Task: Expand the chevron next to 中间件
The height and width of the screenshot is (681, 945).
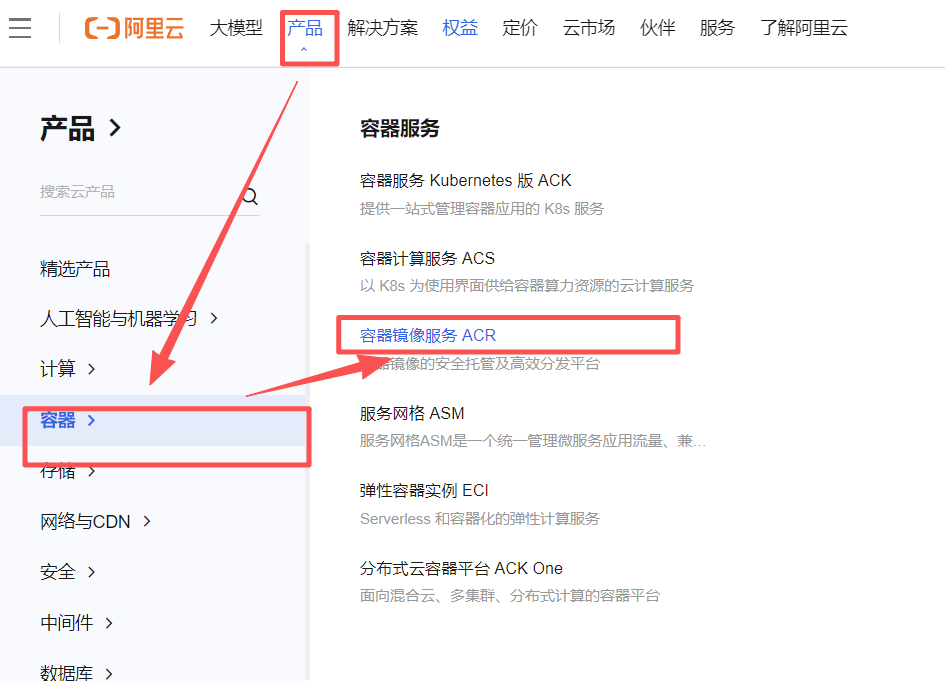Action: [109, 623]
